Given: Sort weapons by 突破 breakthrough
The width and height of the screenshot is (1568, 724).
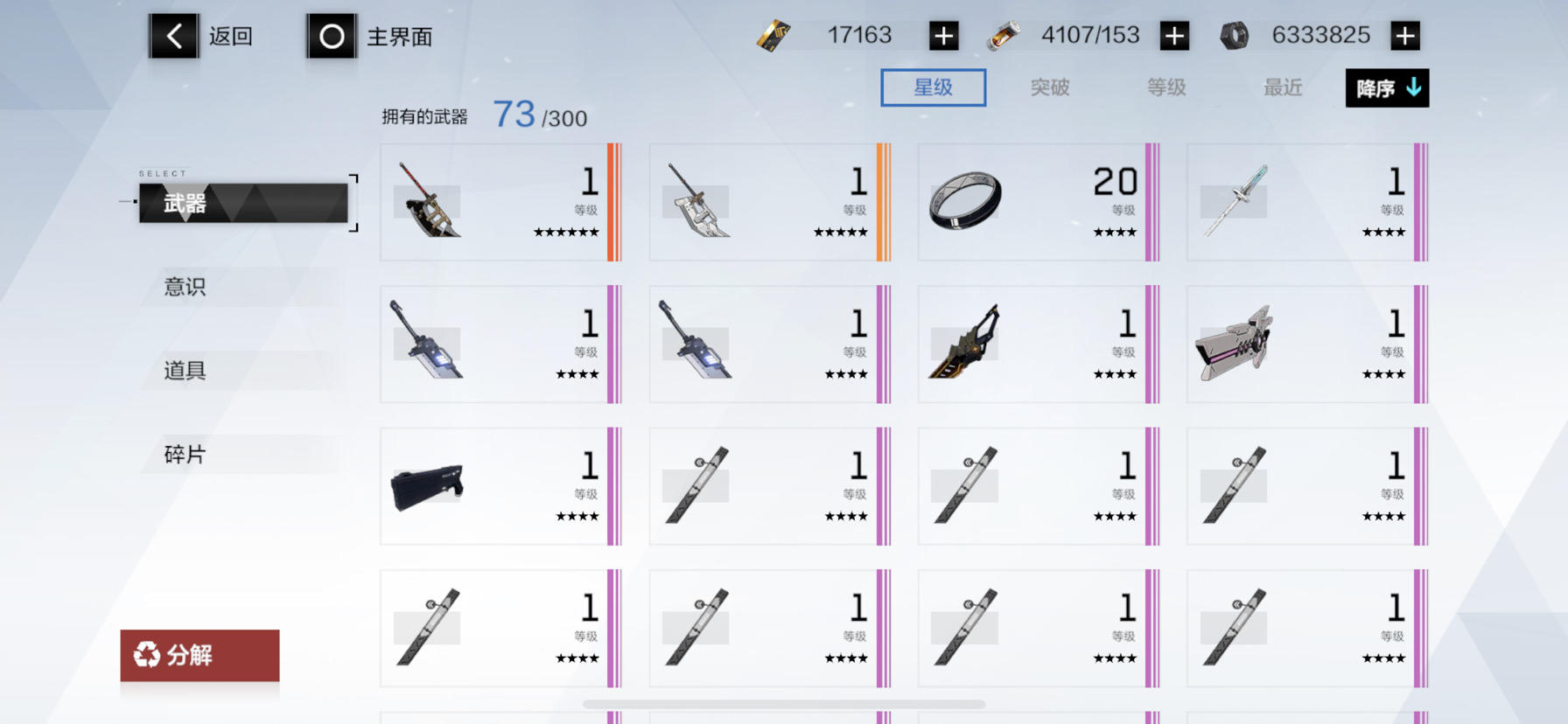Looking at the screenshot, I should coord(1050,87).
